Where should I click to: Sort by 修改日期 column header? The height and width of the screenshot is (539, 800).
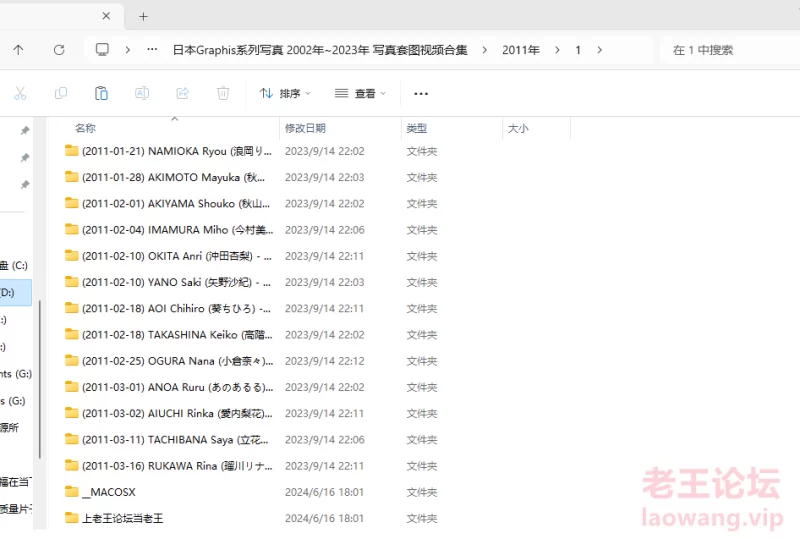click(x=305, y=128)
